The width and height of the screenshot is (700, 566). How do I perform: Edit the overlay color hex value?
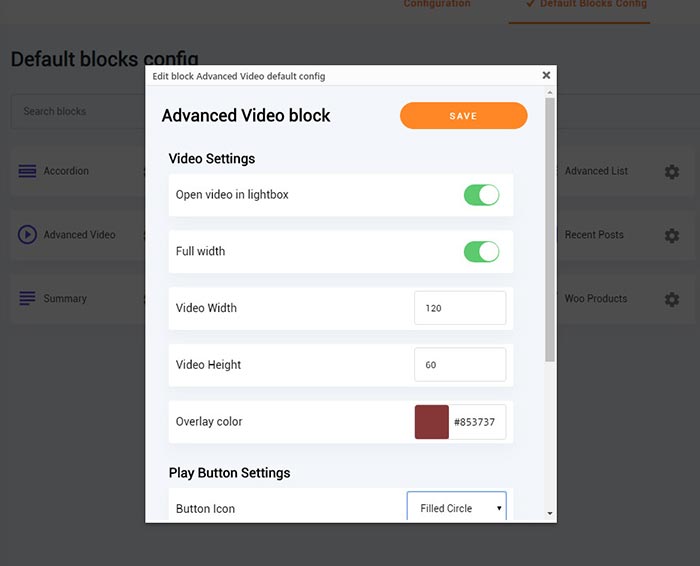coord(477,422)
